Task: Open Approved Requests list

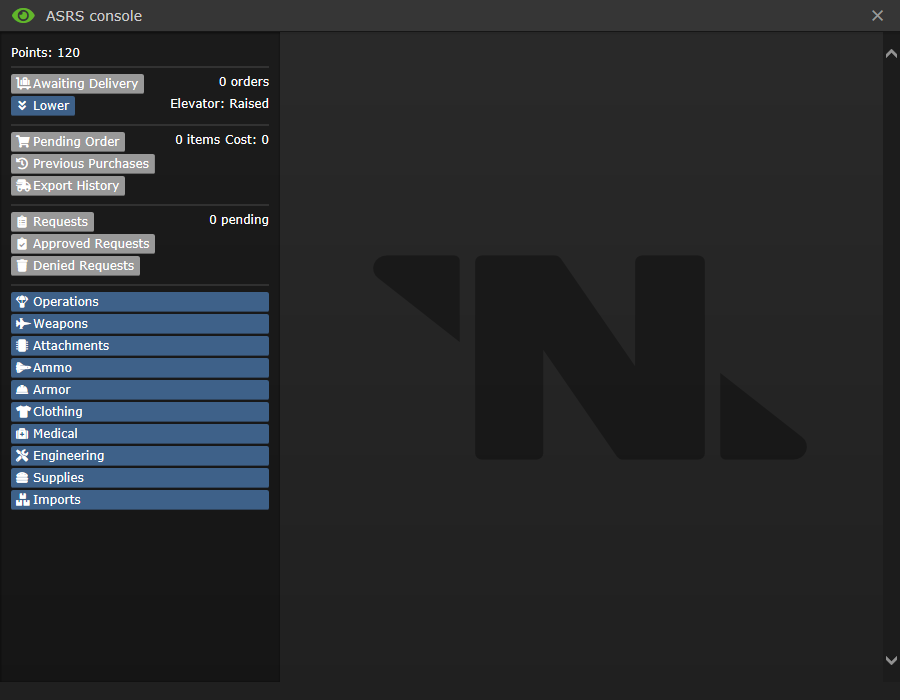Action: 83,244
